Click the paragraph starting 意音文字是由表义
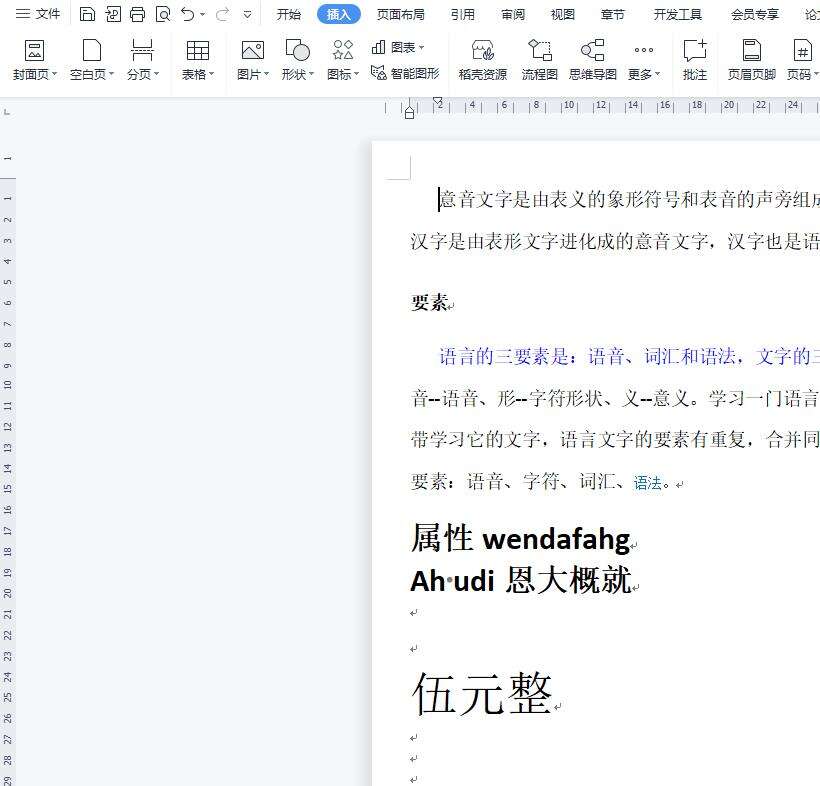This screenshot has width=820, height=786. pos(629,199)
